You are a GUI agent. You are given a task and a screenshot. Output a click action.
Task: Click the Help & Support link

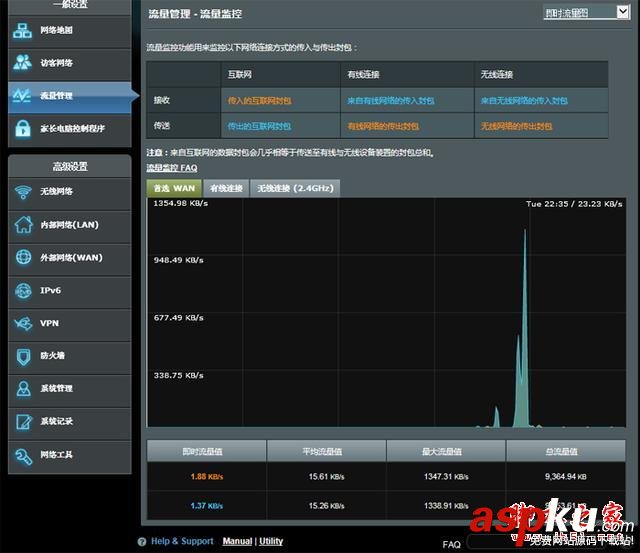[x=182, y=541]
